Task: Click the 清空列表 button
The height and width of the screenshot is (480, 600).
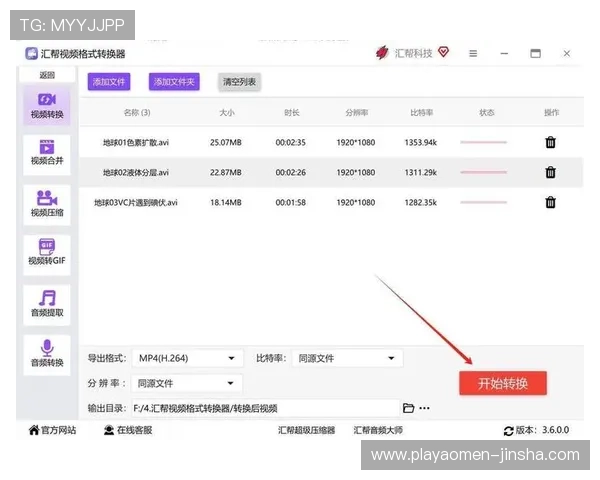Action: pos(240,82)
